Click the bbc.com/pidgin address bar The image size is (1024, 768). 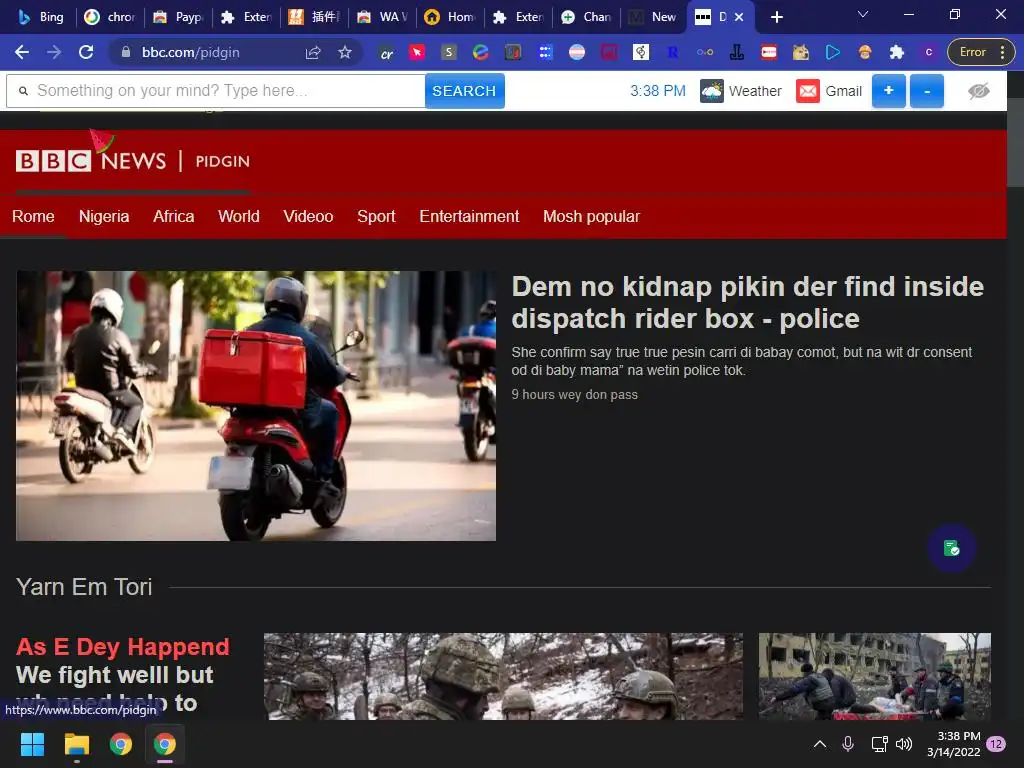click(x=191, y=52)
